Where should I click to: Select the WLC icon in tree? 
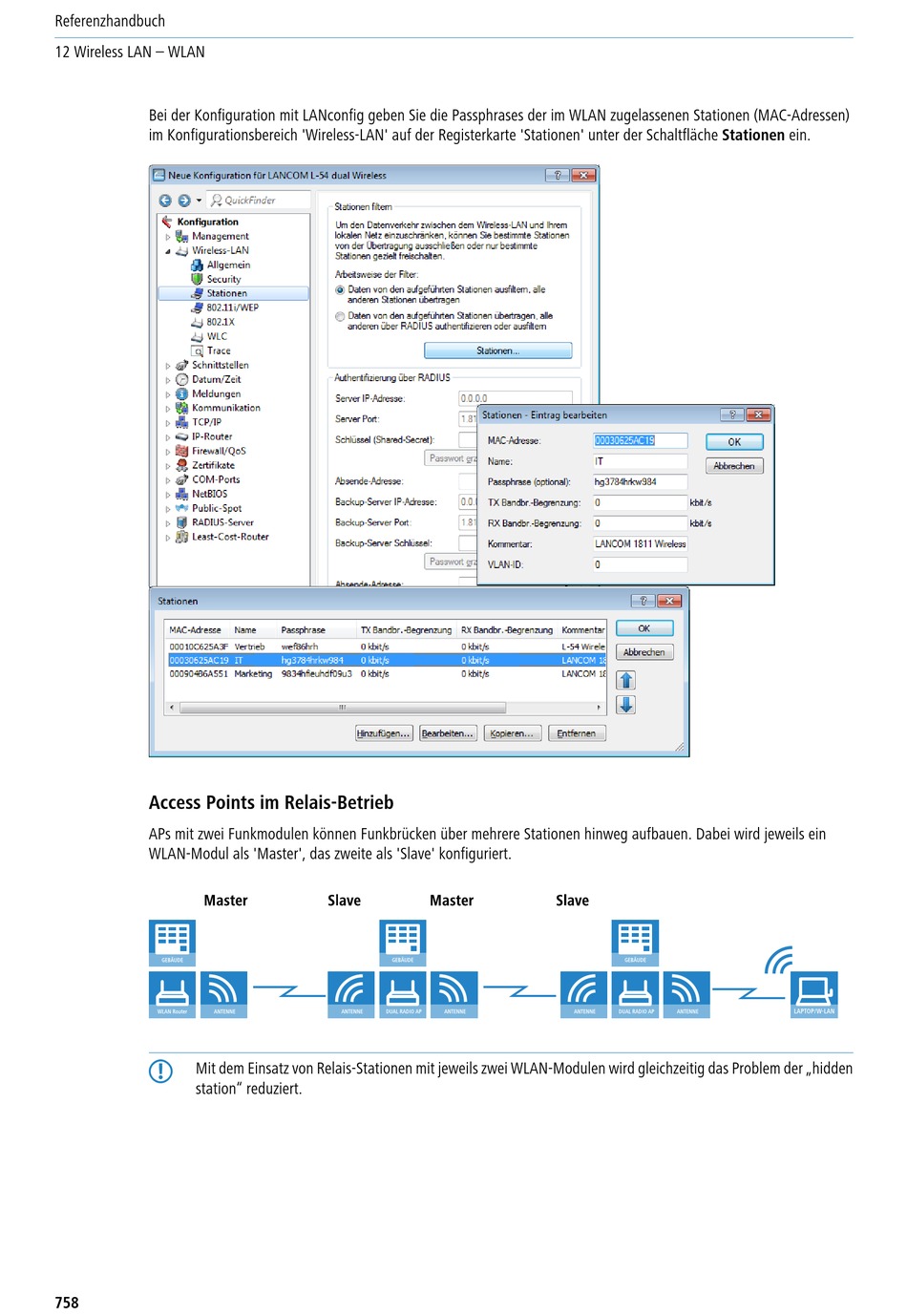tap(198, 336)
